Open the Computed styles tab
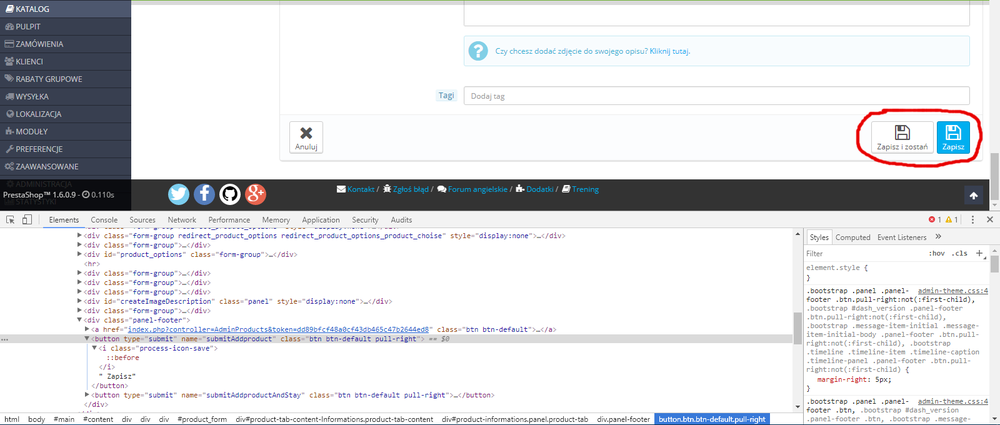Screen dimensions: 1000x425 (x=853, y=237)
